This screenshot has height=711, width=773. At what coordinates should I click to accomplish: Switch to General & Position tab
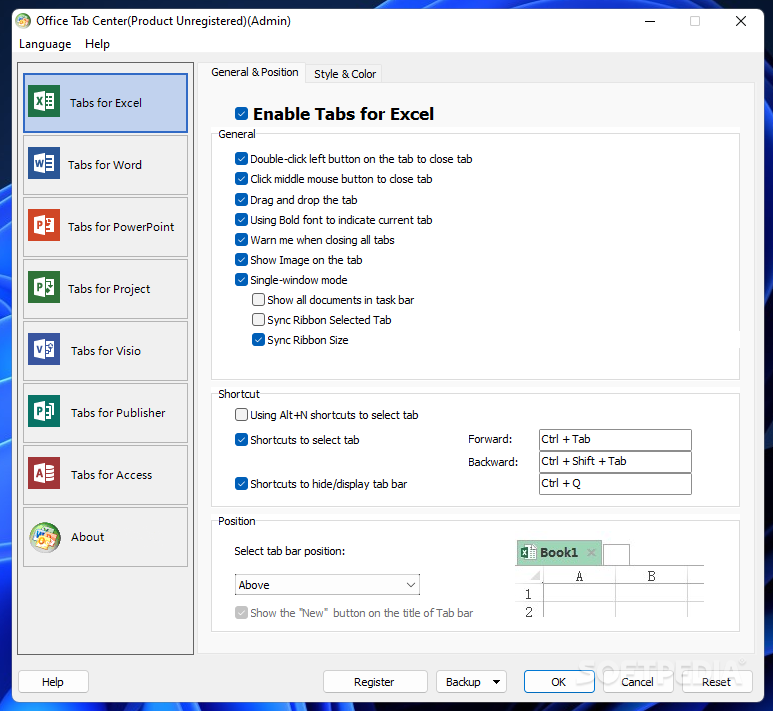(x=254, y=72)
